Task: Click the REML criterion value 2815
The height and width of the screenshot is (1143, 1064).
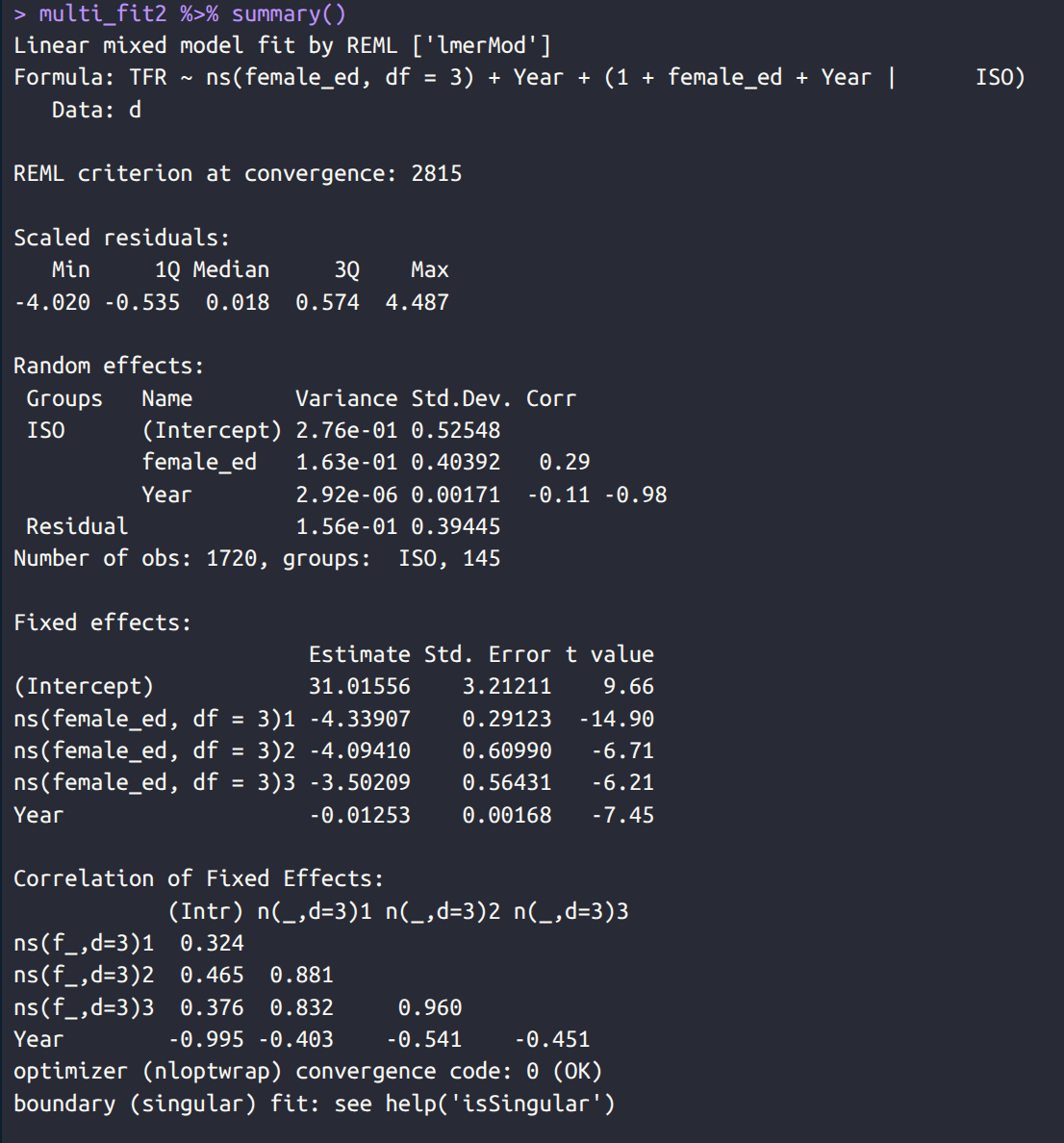Action: 436,174
